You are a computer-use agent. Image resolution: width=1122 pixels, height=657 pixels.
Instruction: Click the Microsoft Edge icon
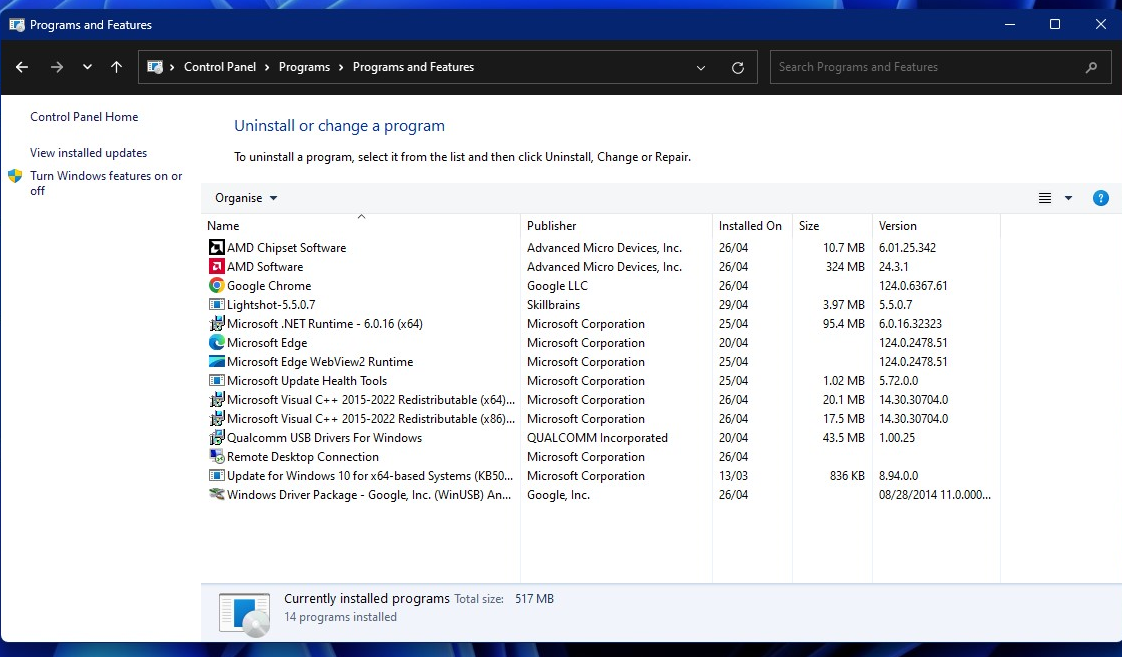coord(216,342)
